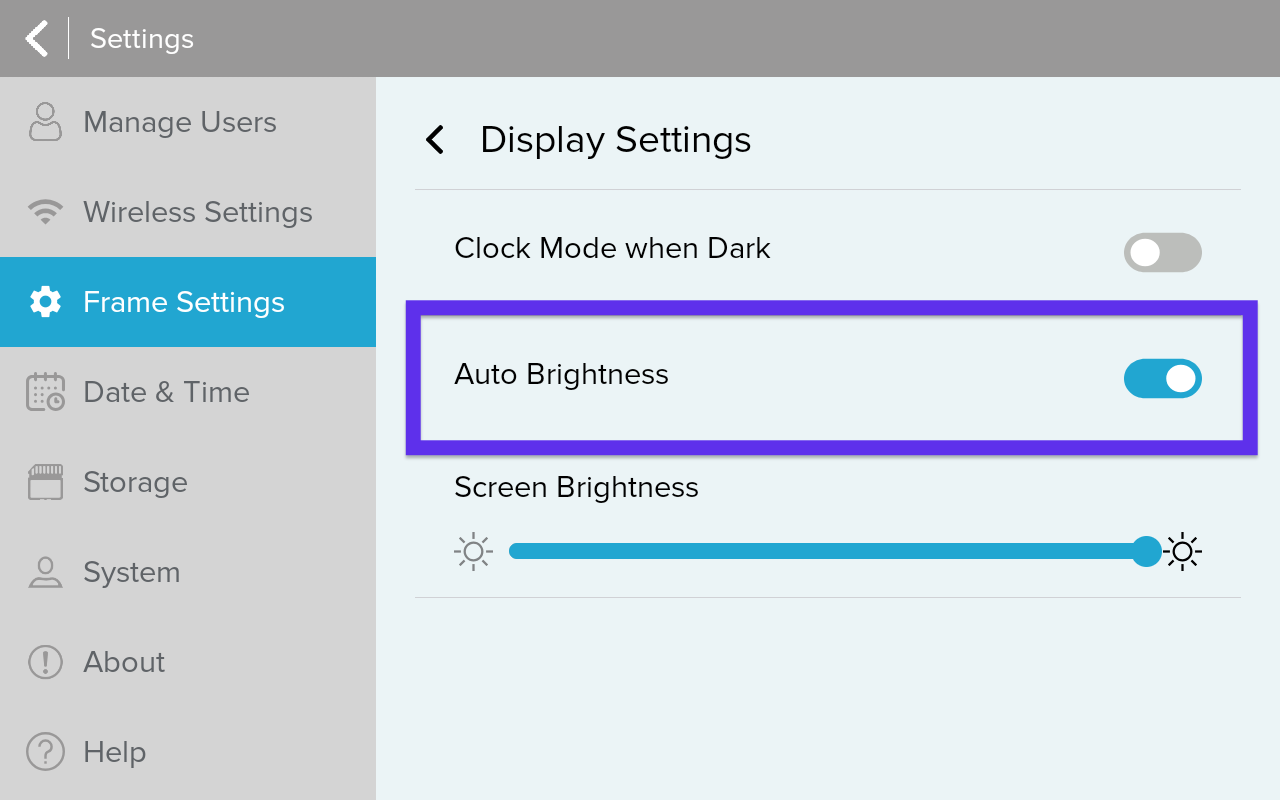Go back from Display Settings using arrow
The height and width of the screenshot is (800, 1280).
pos(435,140)
